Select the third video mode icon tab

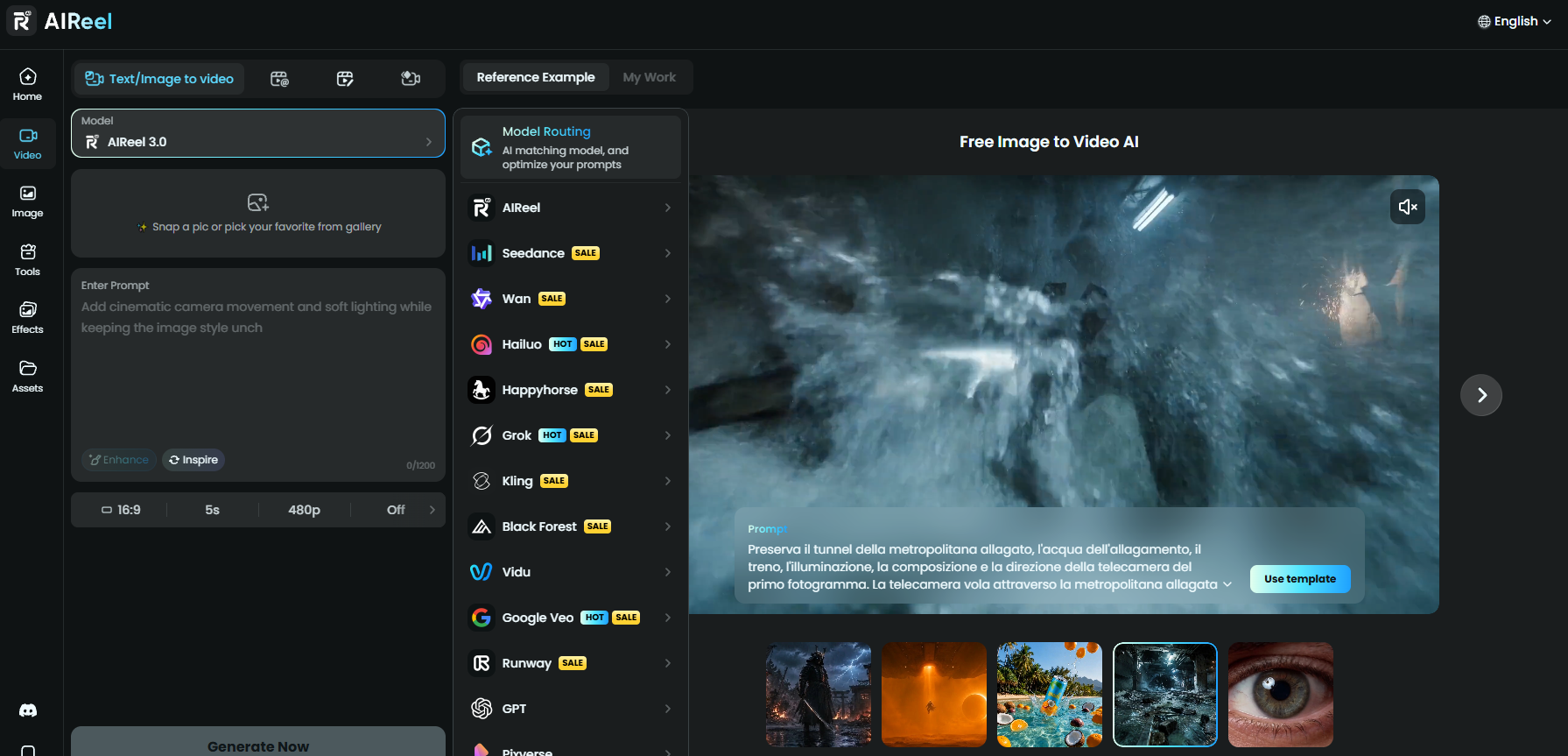point(345,79)
